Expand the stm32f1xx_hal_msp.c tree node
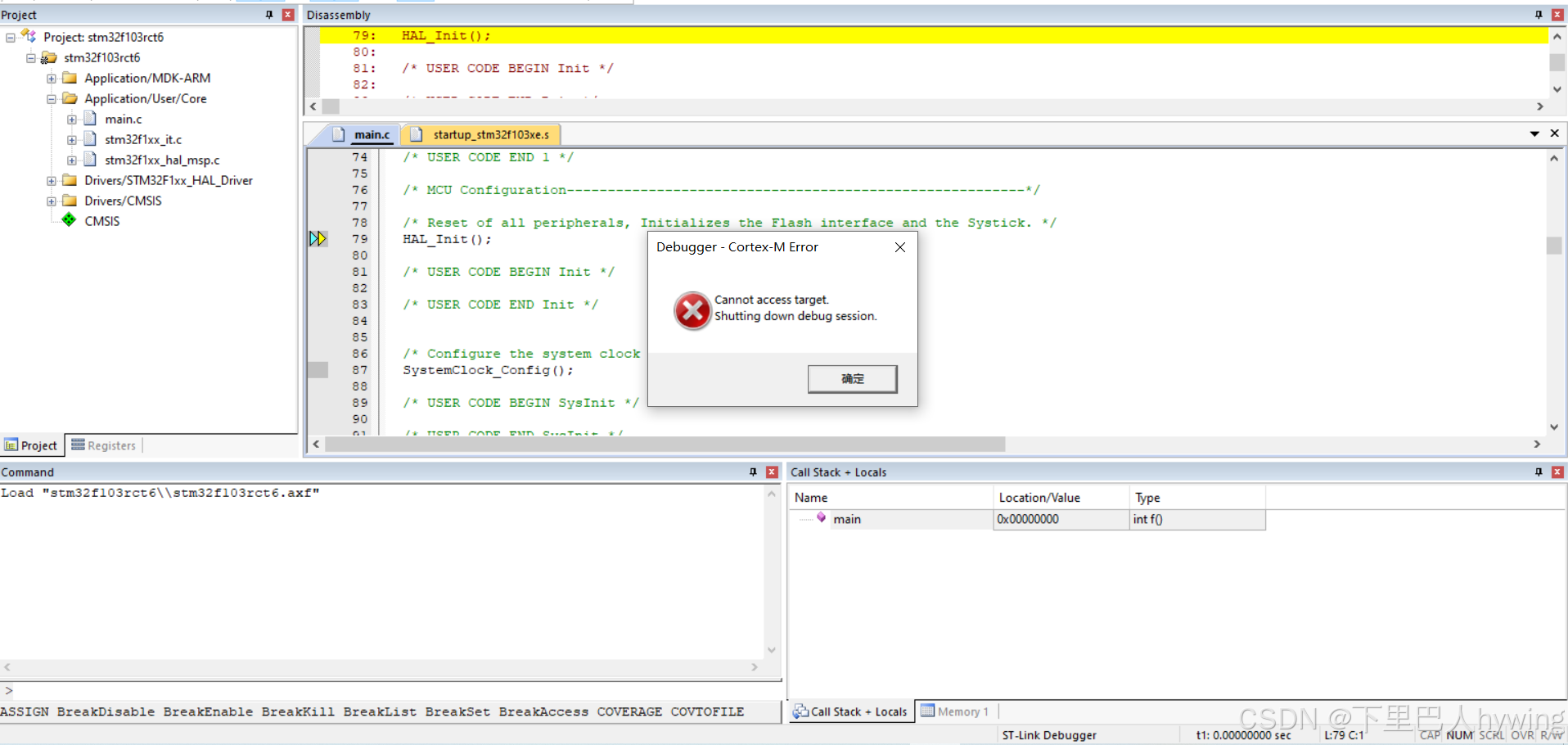 pos(72,160)
